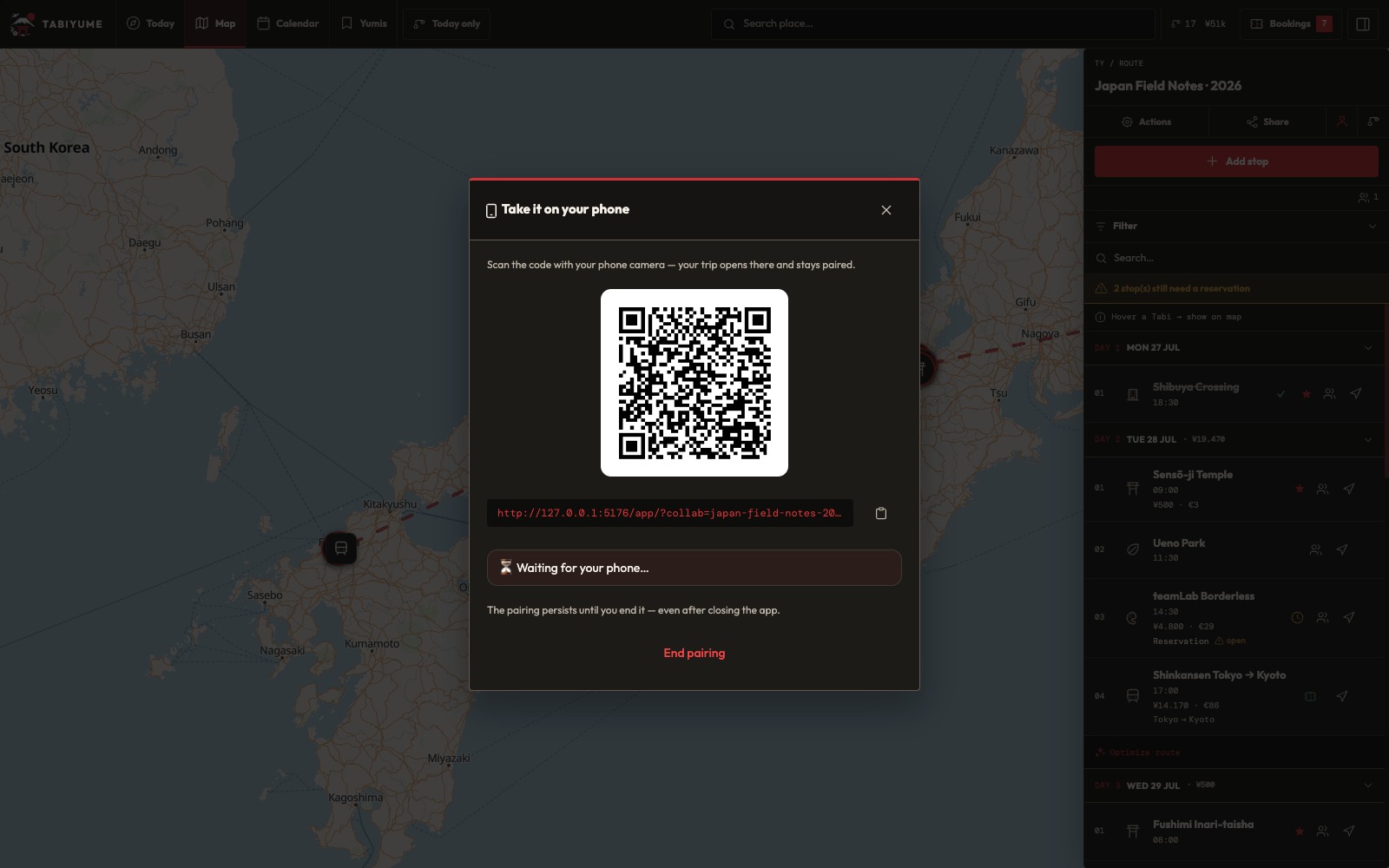Click the red person icon beside Share

tap(1342, 122)
